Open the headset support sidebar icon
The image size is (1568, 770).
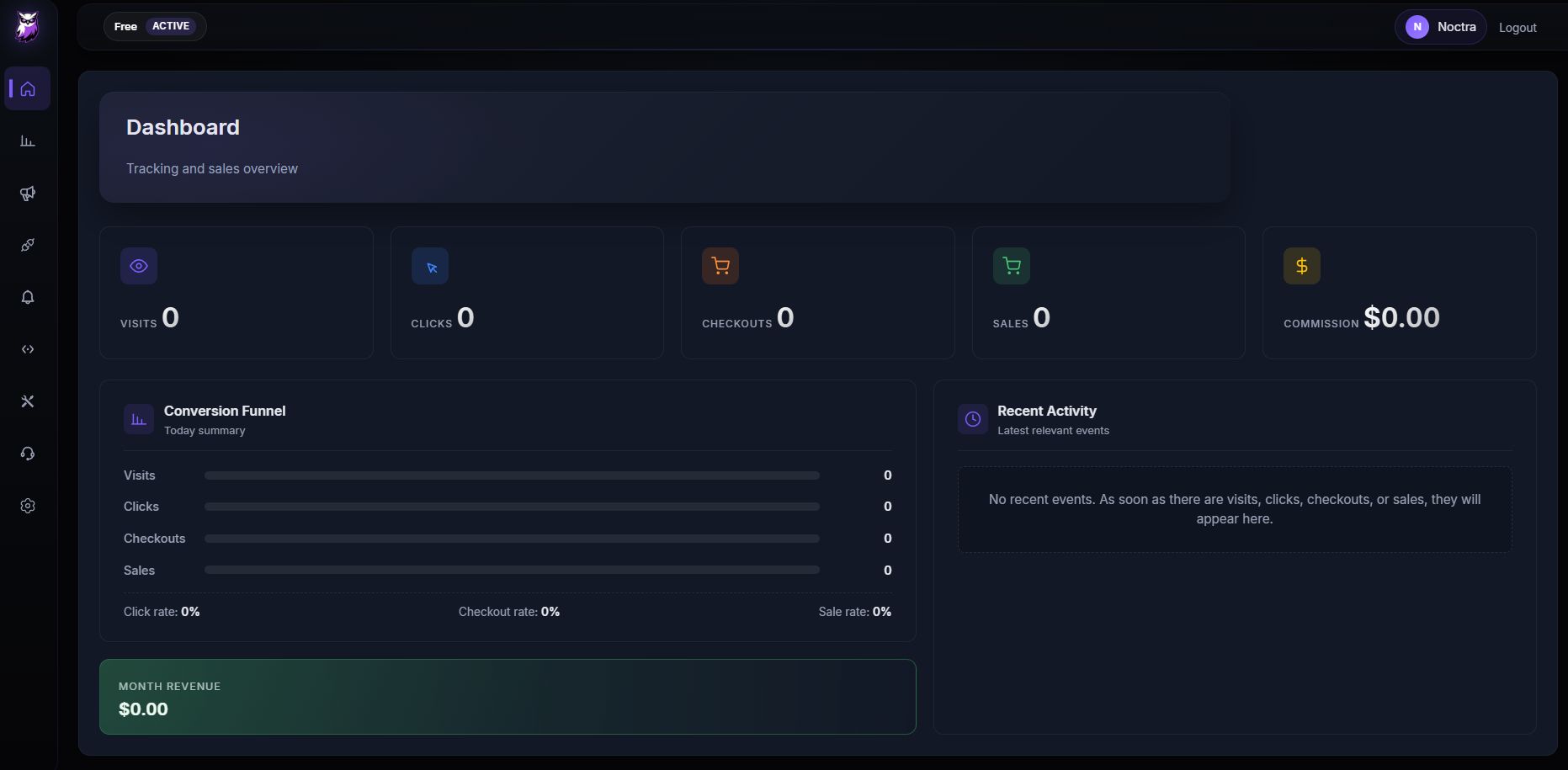coord(28,454)
